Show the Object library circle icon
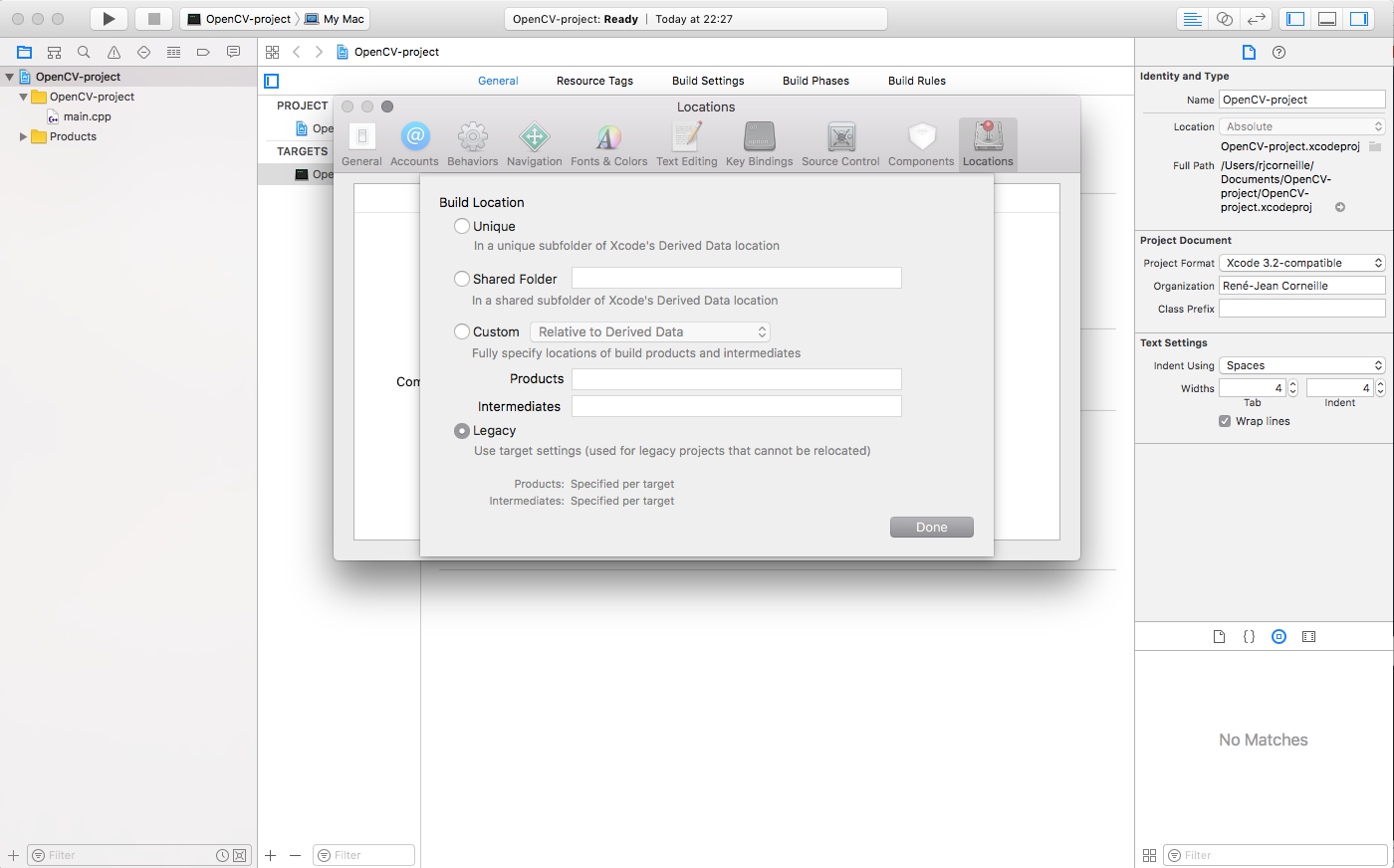This screenshot has width=1394, height=868. pos(1278,636)
